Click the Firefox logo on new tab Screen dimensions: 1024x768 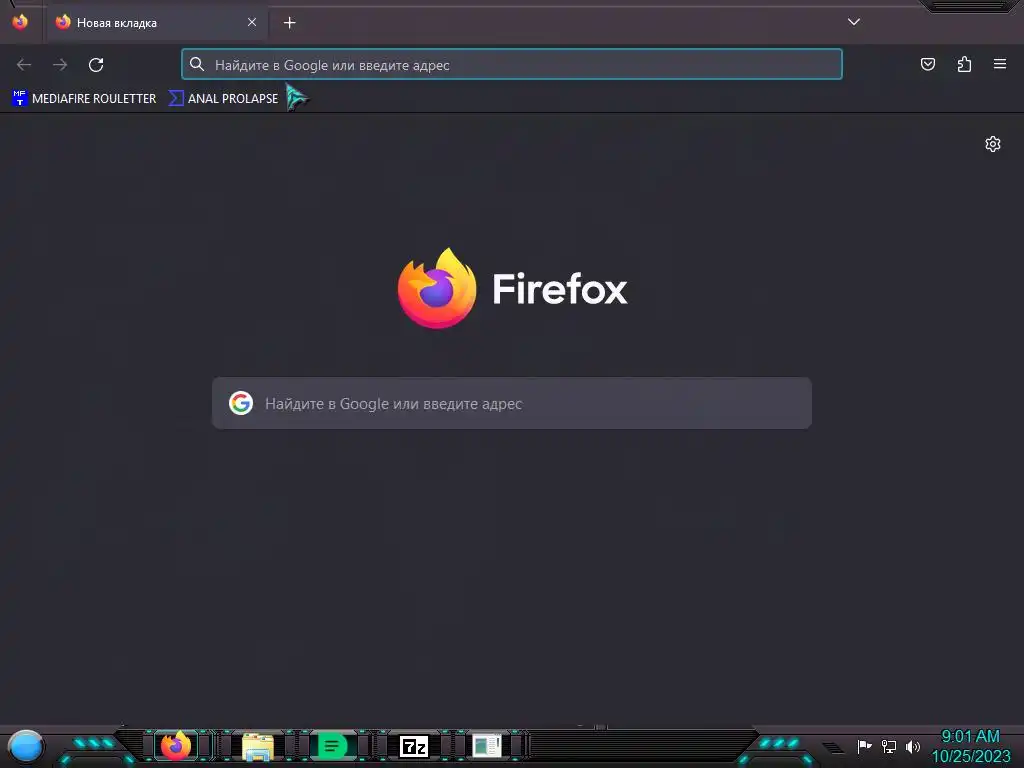(512, 288)
